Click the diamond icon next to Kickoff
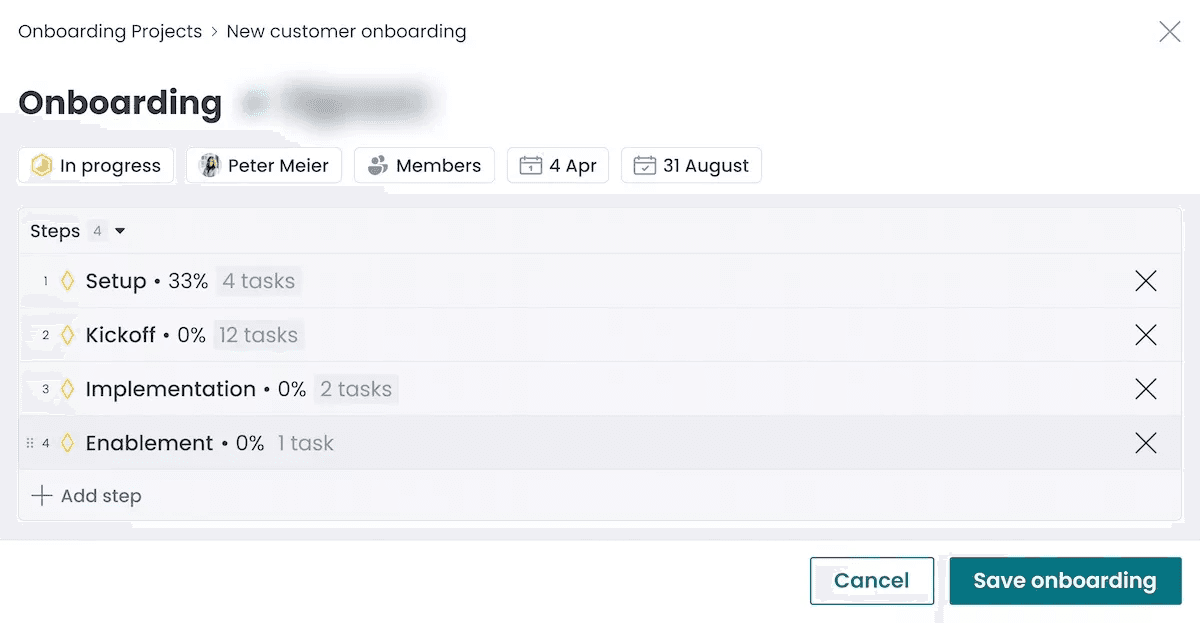 tap(66, 335)
